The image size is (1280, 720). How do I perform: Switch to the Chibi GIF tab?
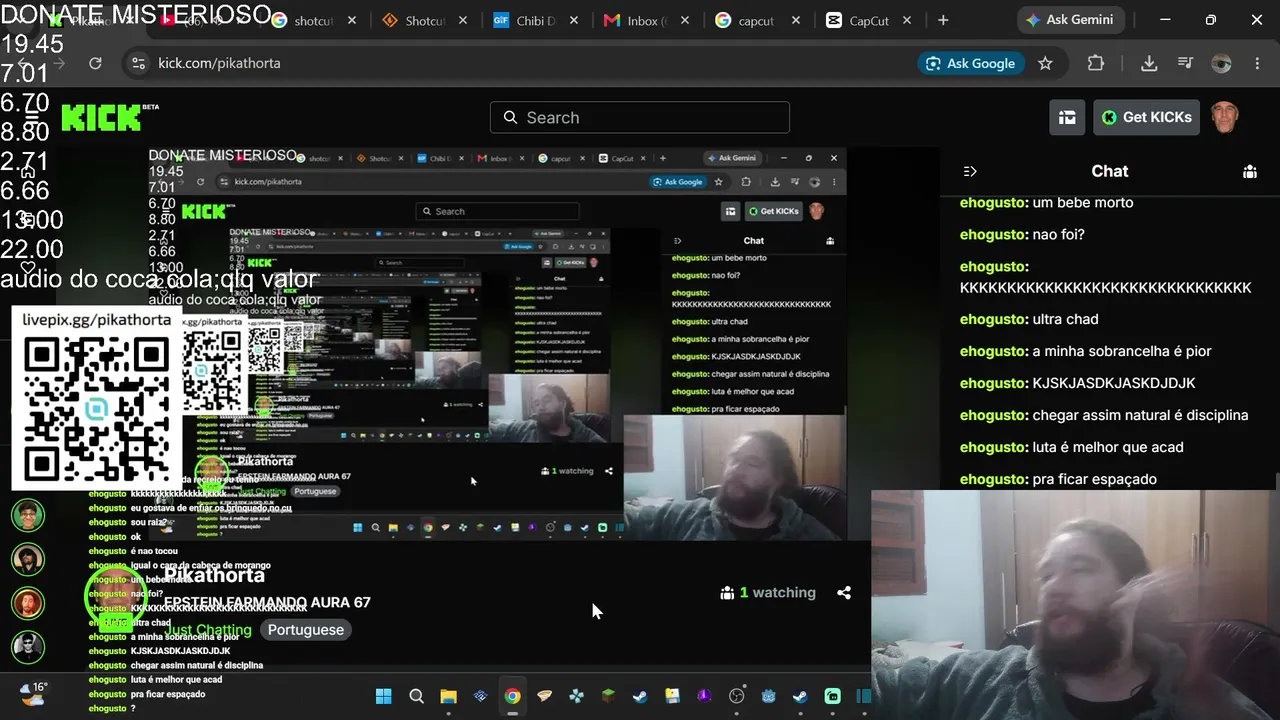pos(533,20)
